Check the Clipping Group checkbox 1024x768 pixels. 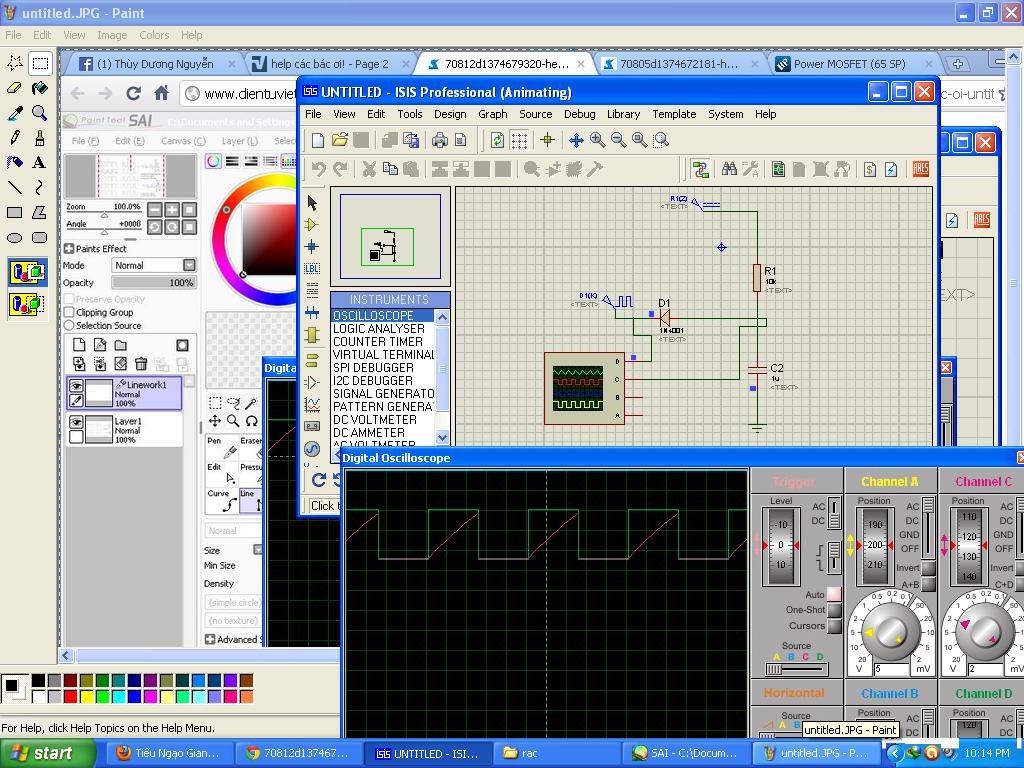coord(69,312)
